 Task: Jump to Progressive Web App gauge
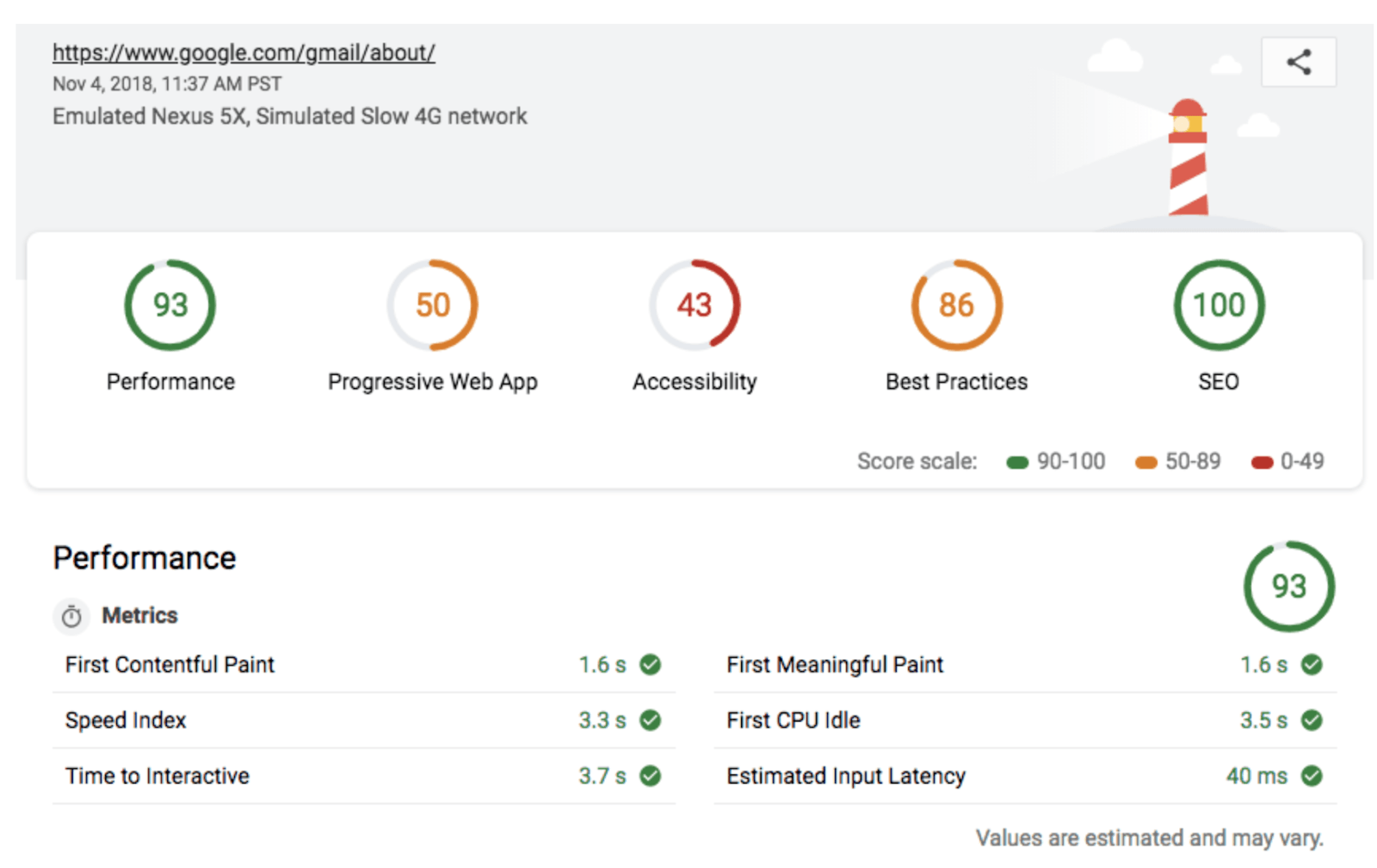click(432, 305)
